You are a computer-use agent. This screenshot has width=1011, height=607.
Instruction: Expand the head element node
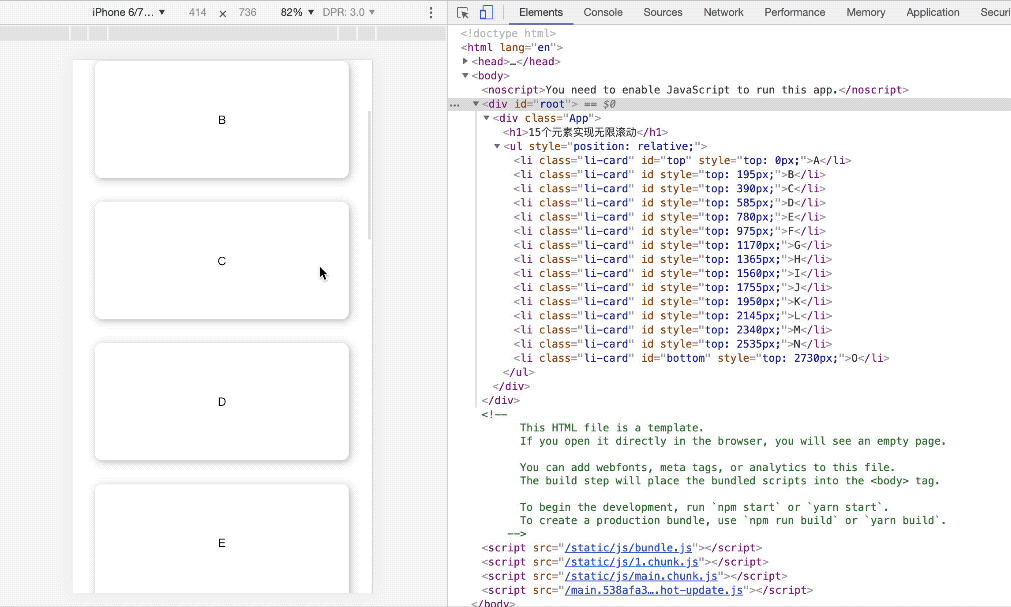tap(465, 61)
